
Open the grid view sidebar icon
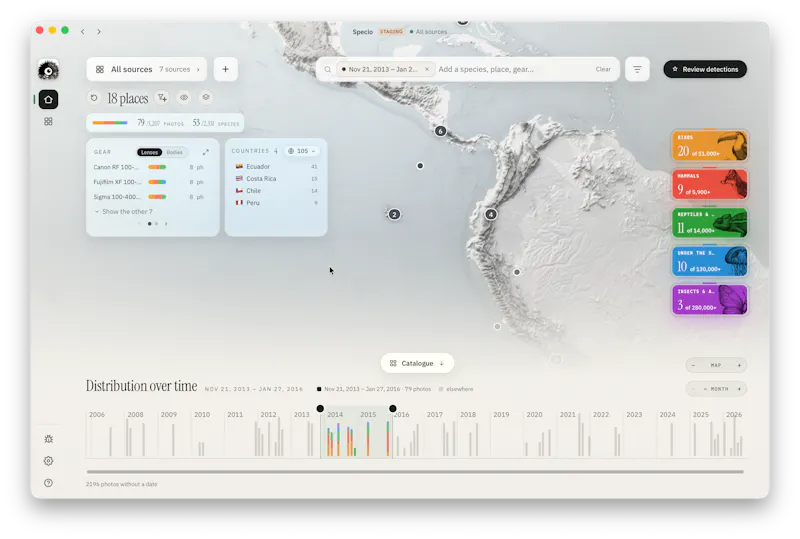[48, 121]
